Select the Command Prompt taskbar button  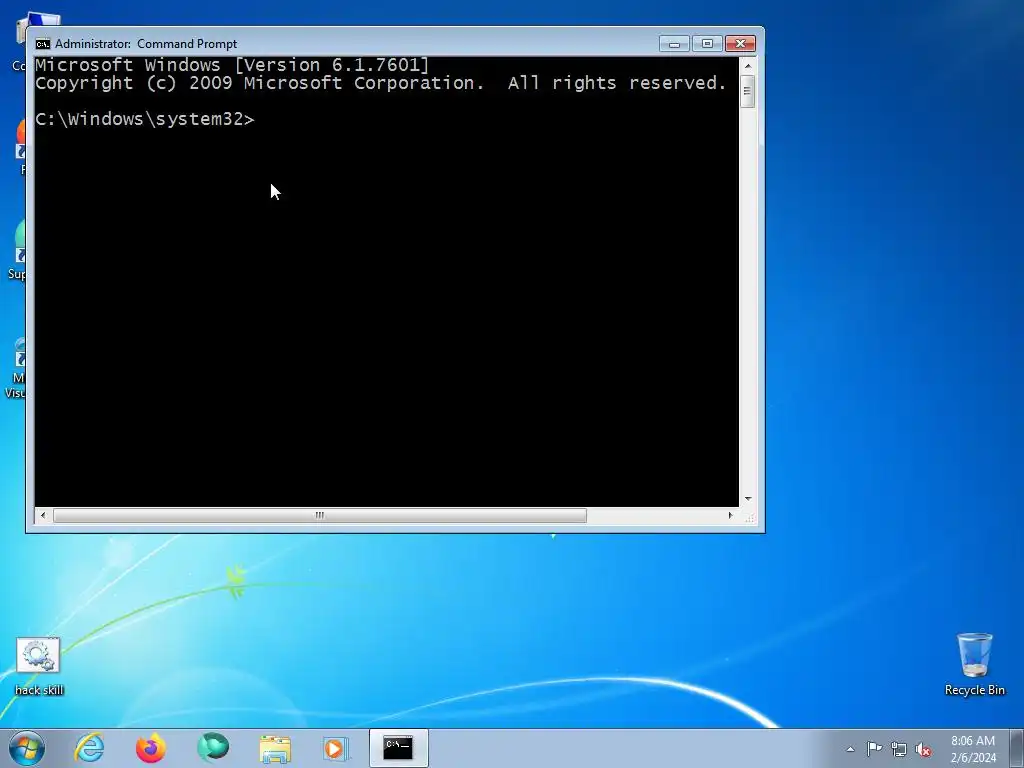pos(398,748)
